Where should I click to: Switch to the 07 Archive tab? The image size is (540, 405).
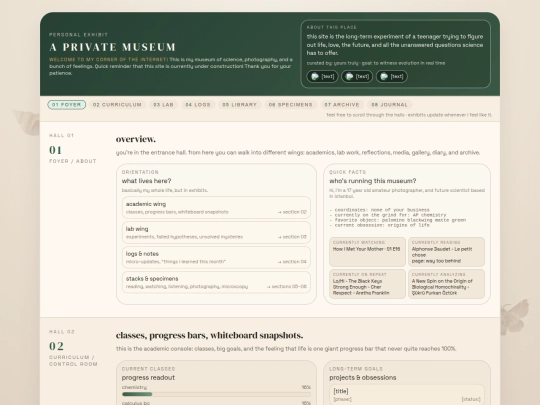(342, 105)
